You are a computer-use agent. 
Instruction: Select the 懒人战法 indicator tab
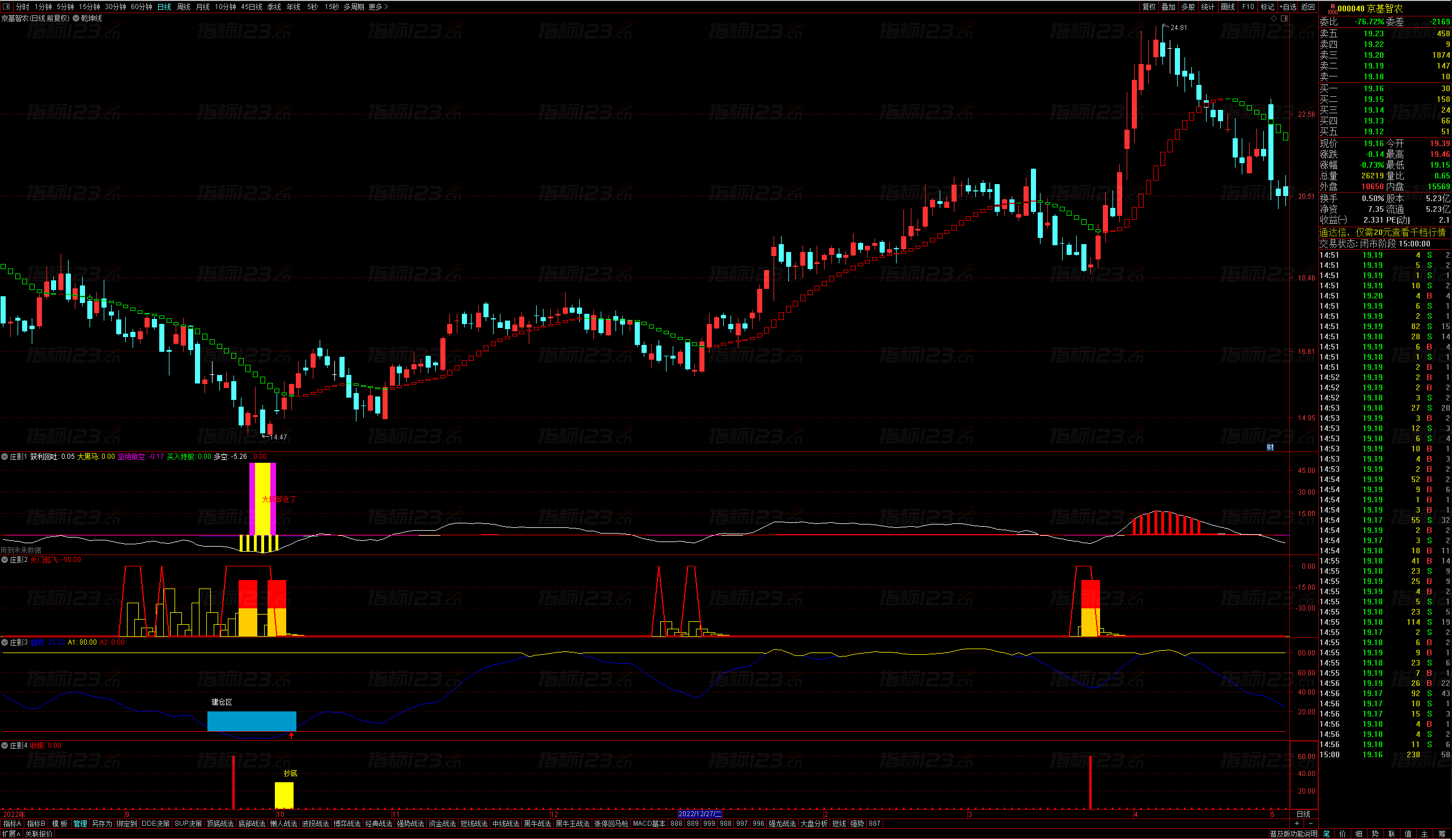(x=283, y=825)
